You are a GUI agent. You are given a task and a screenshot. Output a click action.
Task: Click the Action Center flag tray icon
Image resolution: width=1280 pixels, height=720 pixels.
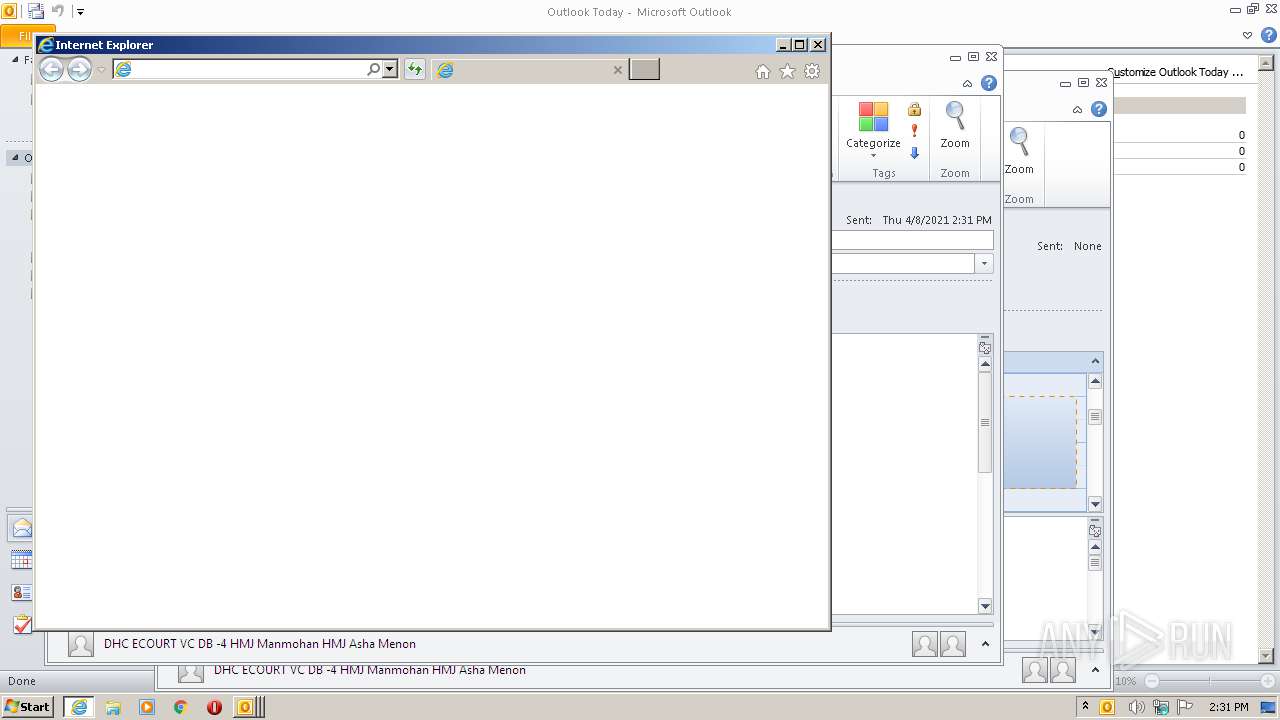[1185, 707]
